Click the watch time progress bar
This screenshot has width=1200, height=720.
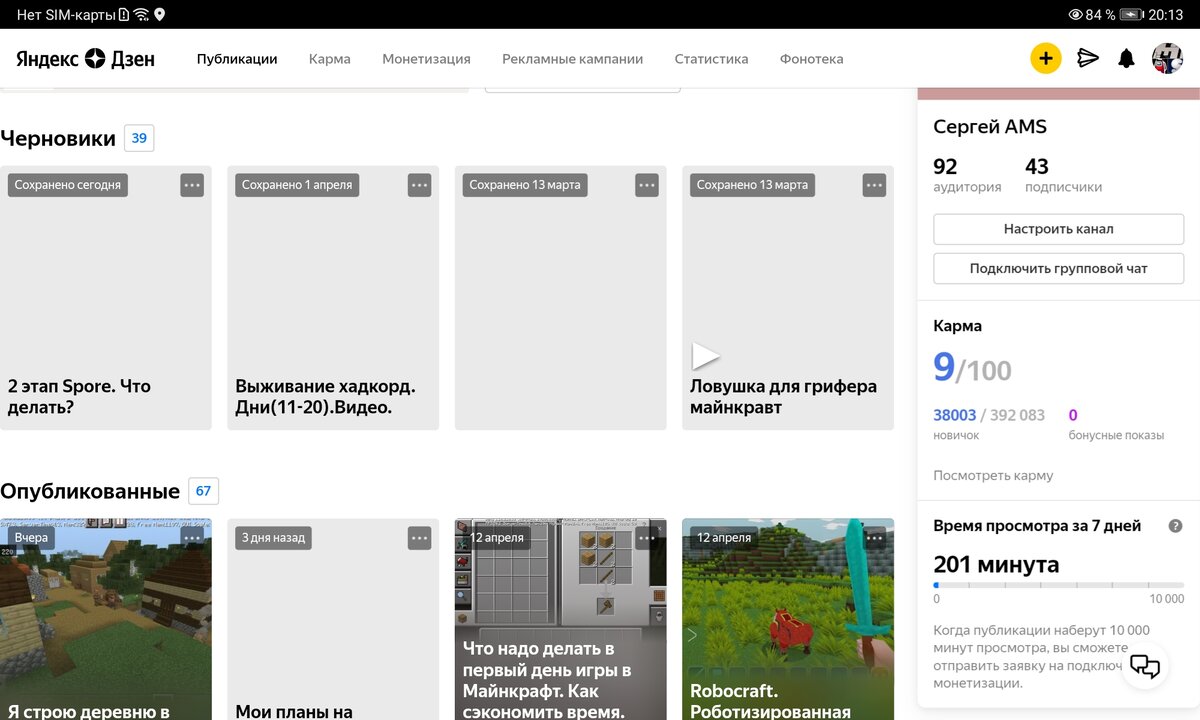(x=1058, y=585)
